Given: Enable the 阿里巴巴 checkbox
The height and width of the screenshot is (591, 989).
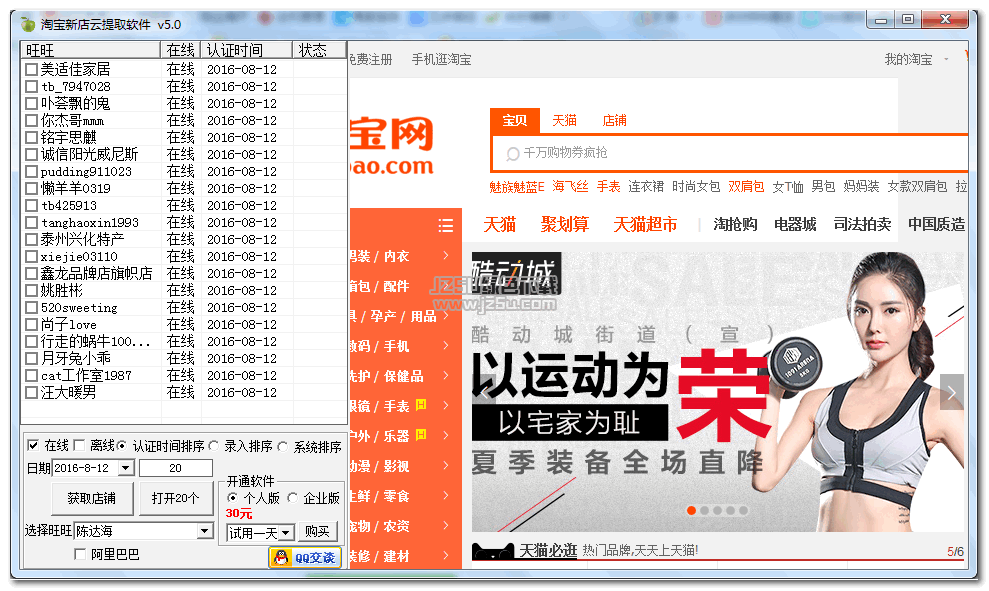Looking at the screenshot, I should click(x=80, y=554).
